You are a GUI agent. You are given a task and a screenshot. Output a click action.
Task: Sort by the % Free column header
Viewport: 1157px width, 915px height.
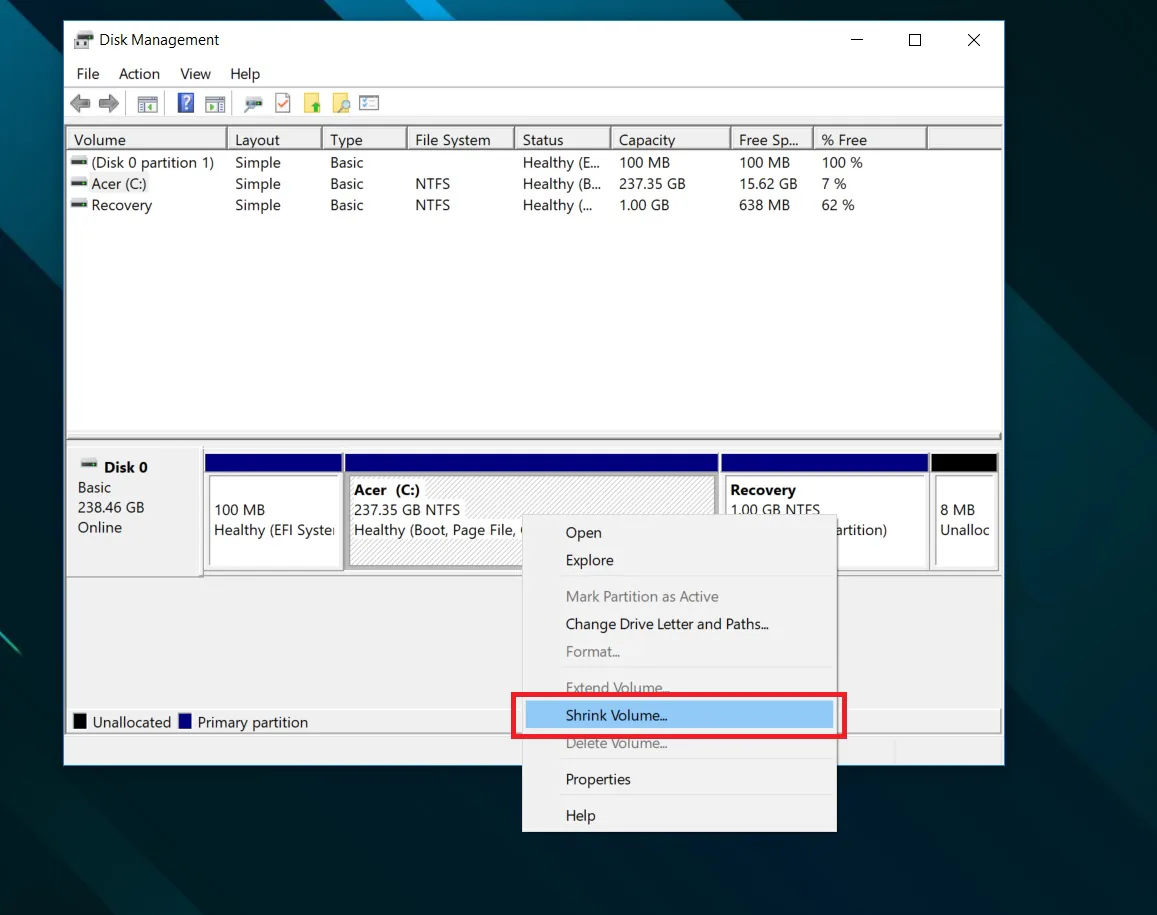(870, 139)
